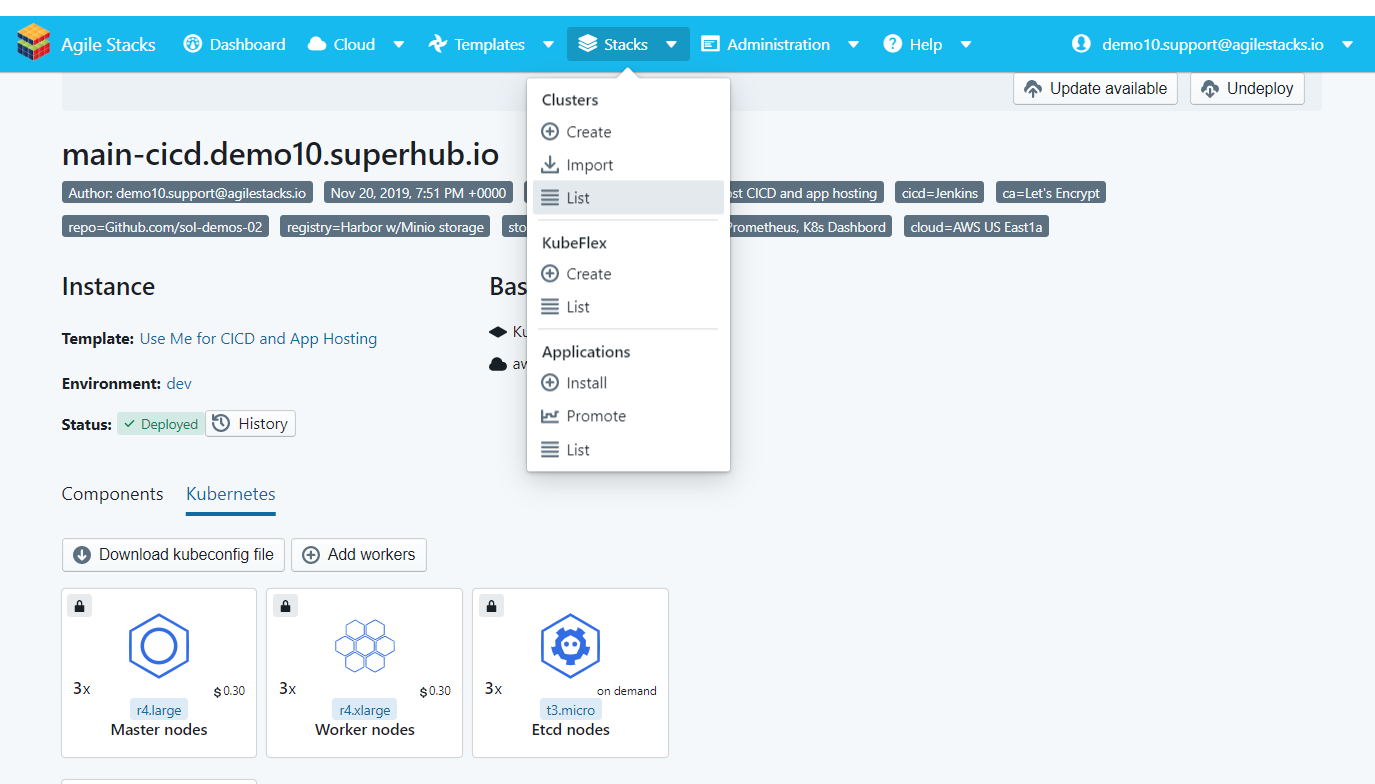Click the lock icon on Etcd nodes card
This screenshot has width=1375, height=784.
[x=491, y=606]
